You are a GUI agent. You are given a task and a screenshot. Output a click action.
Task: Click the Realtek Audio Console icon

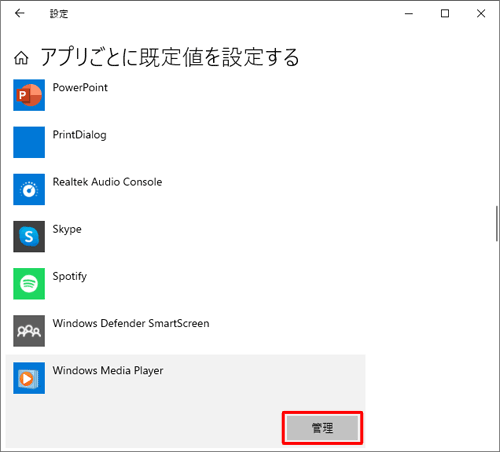[x=29, y=189]
